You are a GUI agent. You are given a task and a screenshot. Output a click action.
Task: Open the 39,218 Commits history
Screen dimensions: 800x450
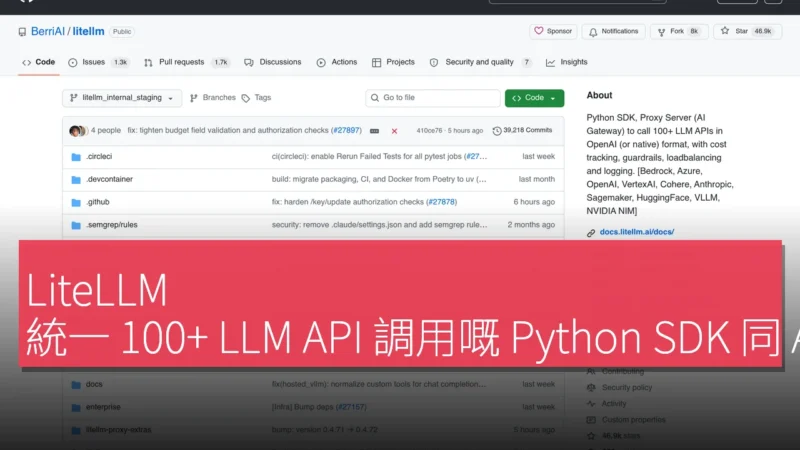pyautogui.click(x=522, y=131)
